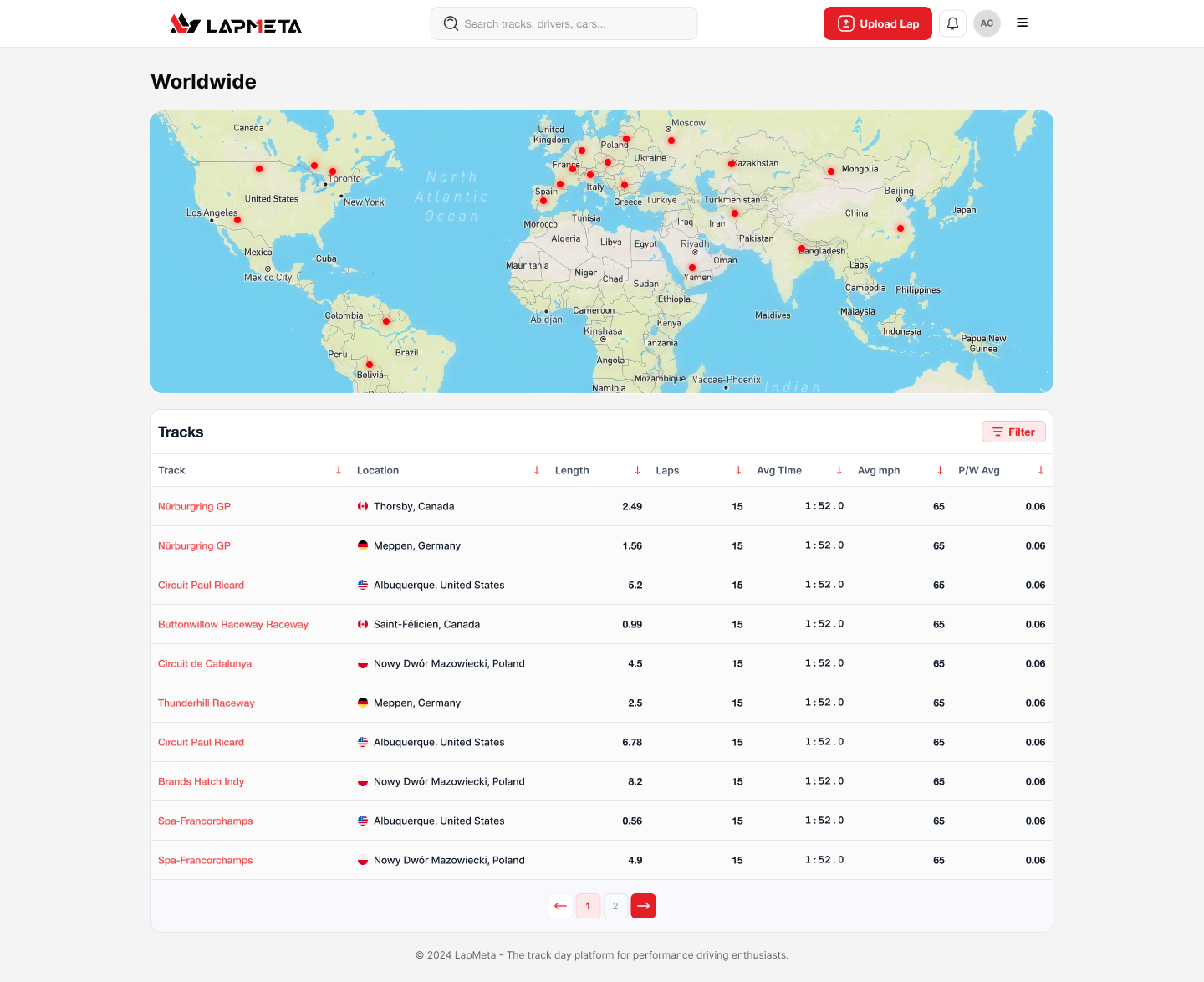The height and width of the screenshot is (982, 1204).
Task: Click Worldwide page heading
Action: coord(203,81)
